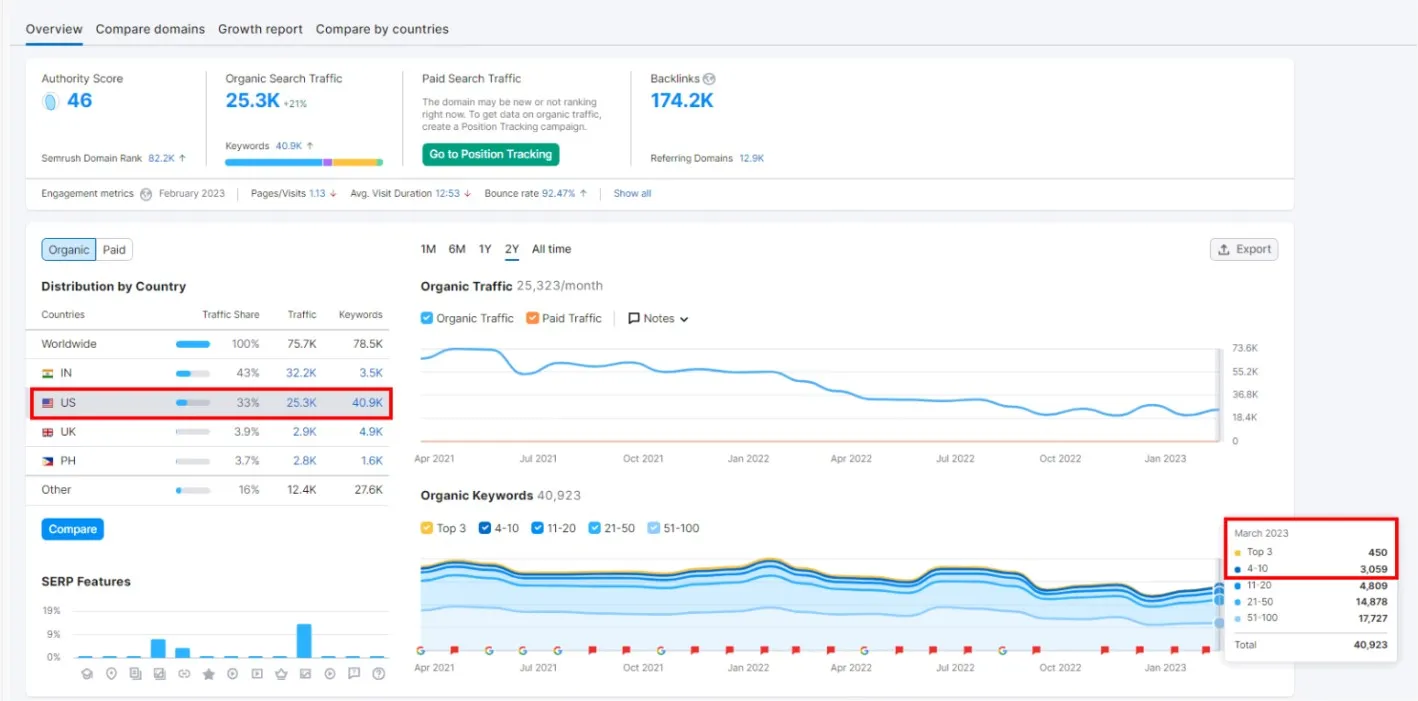The width and height of the screenshot is (1418, 701).
Task: Click UK keywords value 4.9K
Action: (x=371, y=432)
